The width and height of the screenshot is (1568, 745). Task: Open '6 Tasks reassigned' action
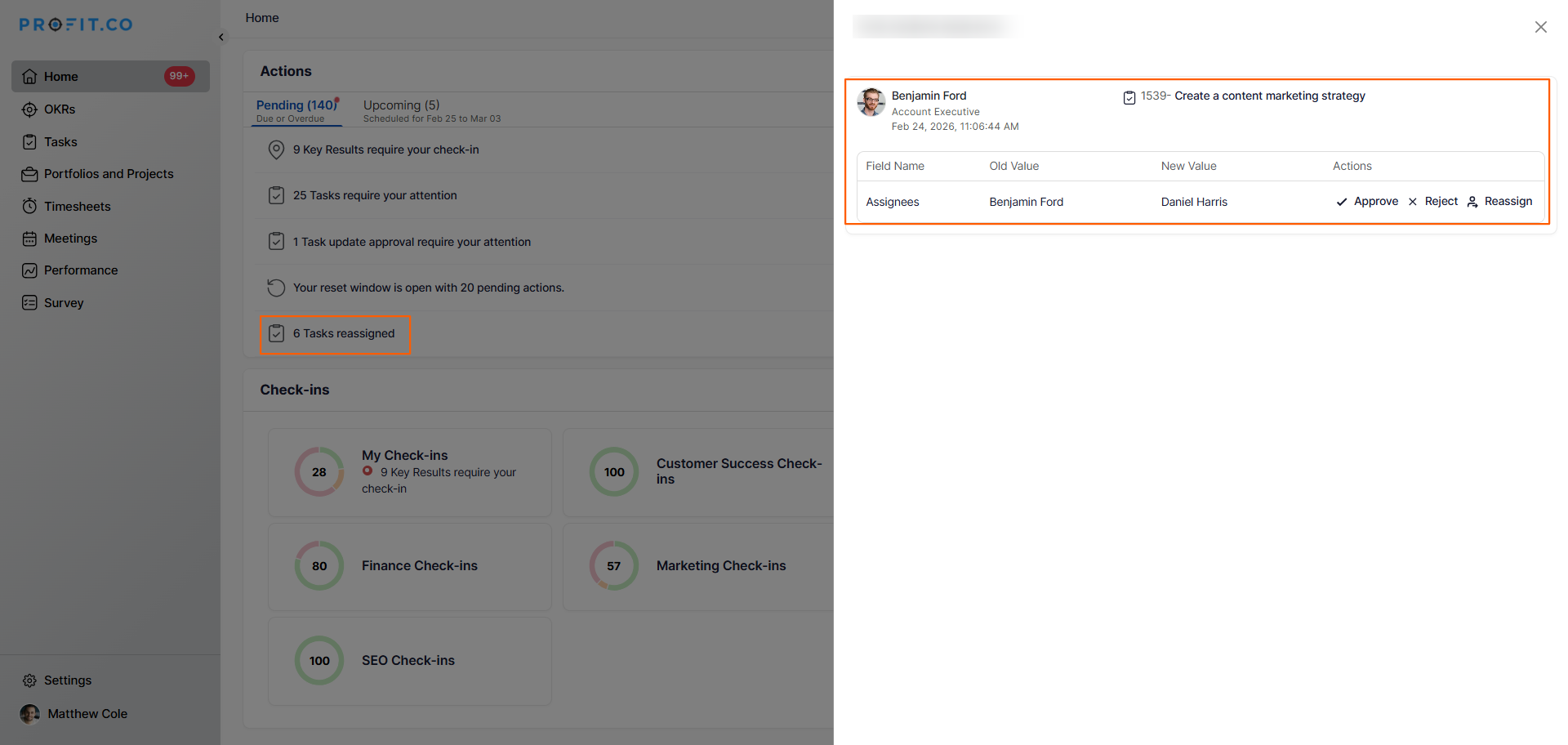pyautogui.click(x=344, y=333)
